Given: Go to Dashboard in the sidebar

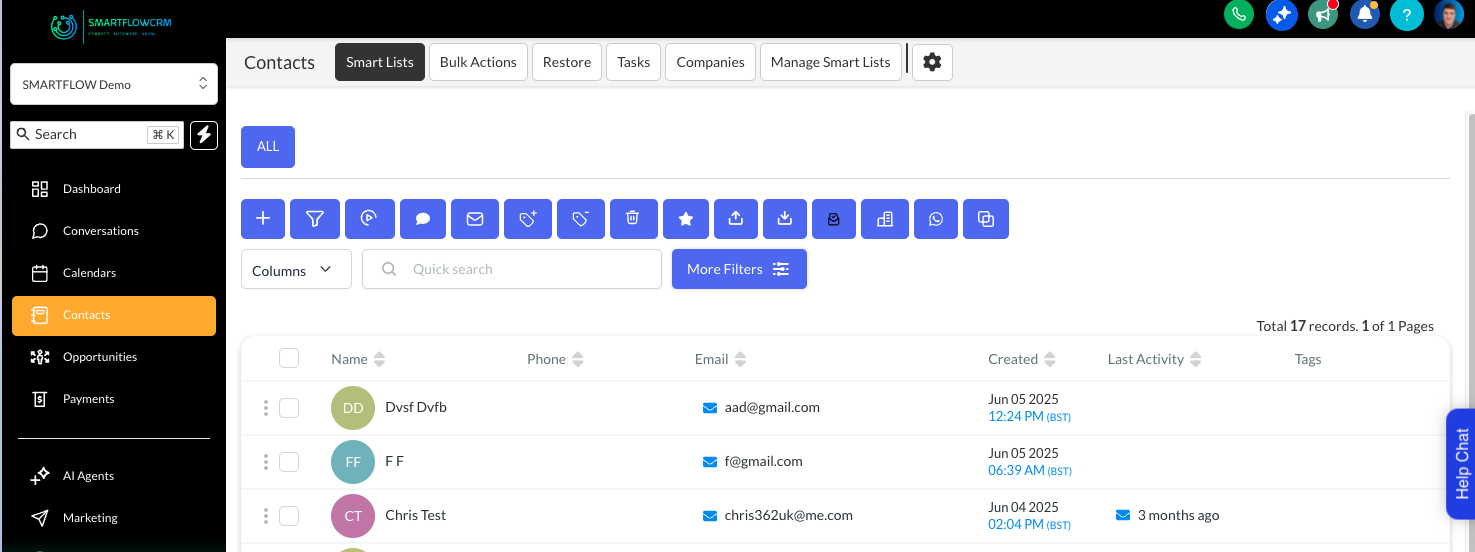Looking at the screenshot, I should [x=114, y=189].
